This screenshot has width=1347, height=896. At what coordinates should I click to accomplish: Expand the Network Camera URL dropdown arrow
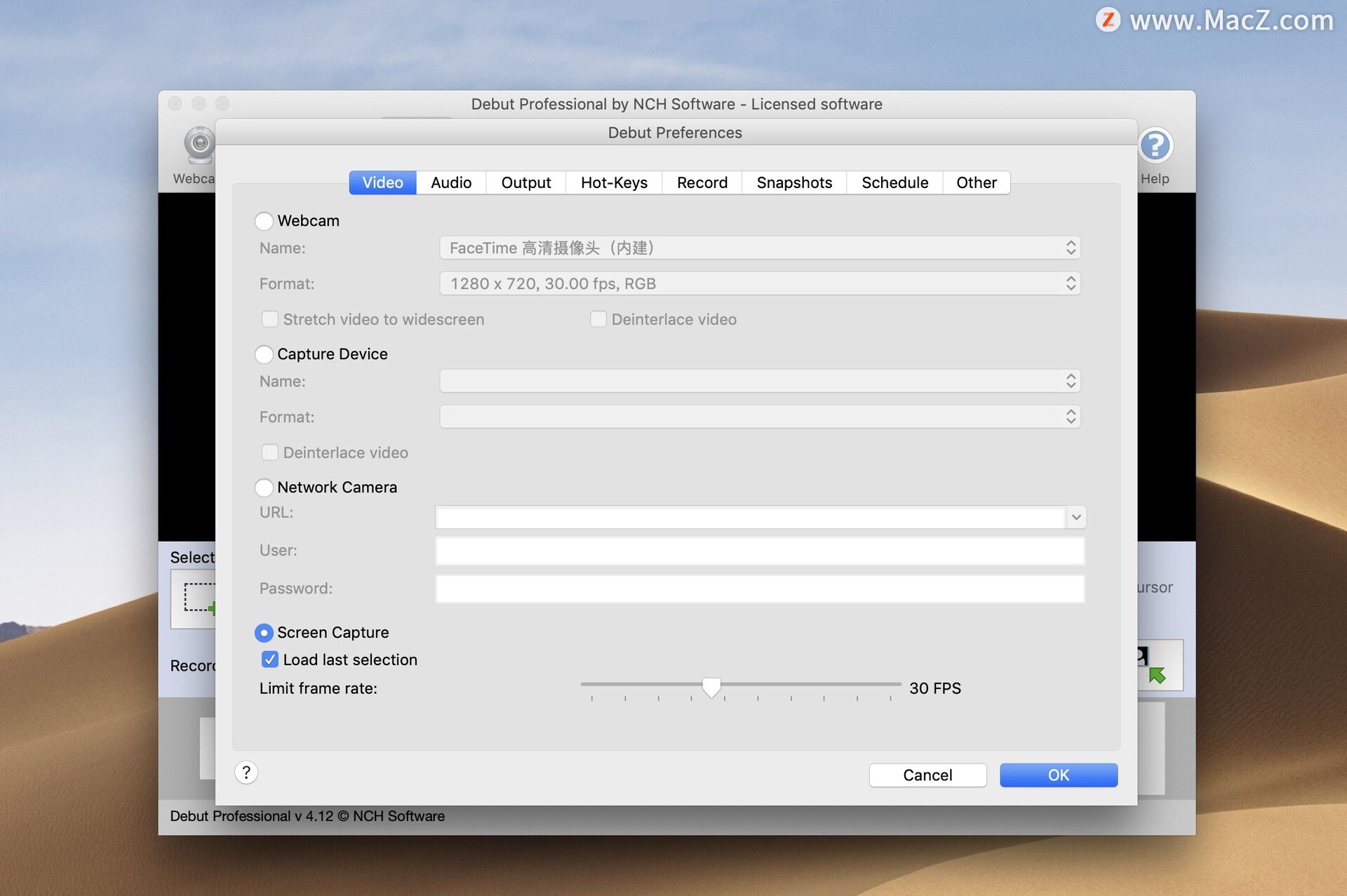[1075, 517]
